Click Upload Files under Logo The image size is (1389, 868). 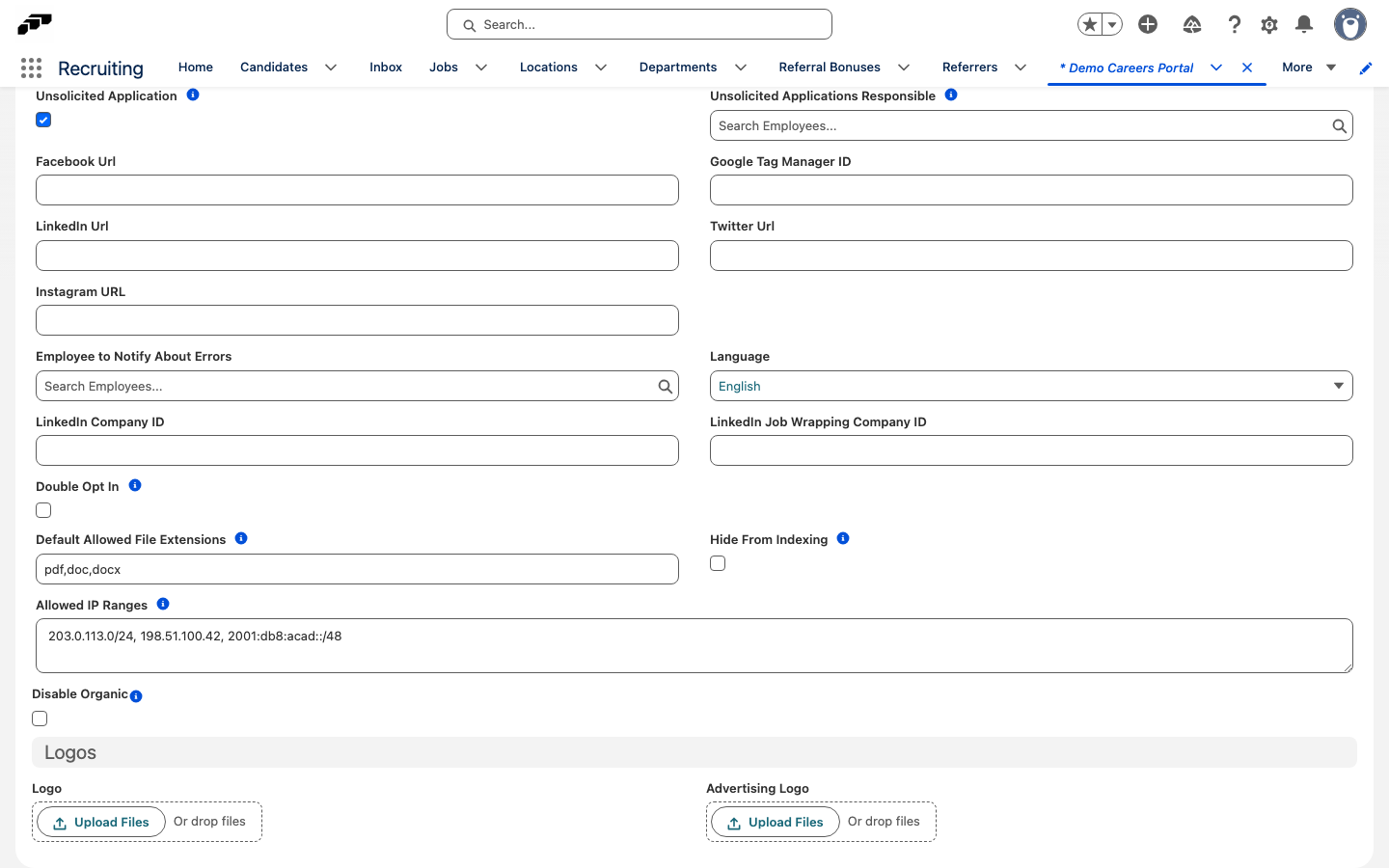(x=101, y=823)
